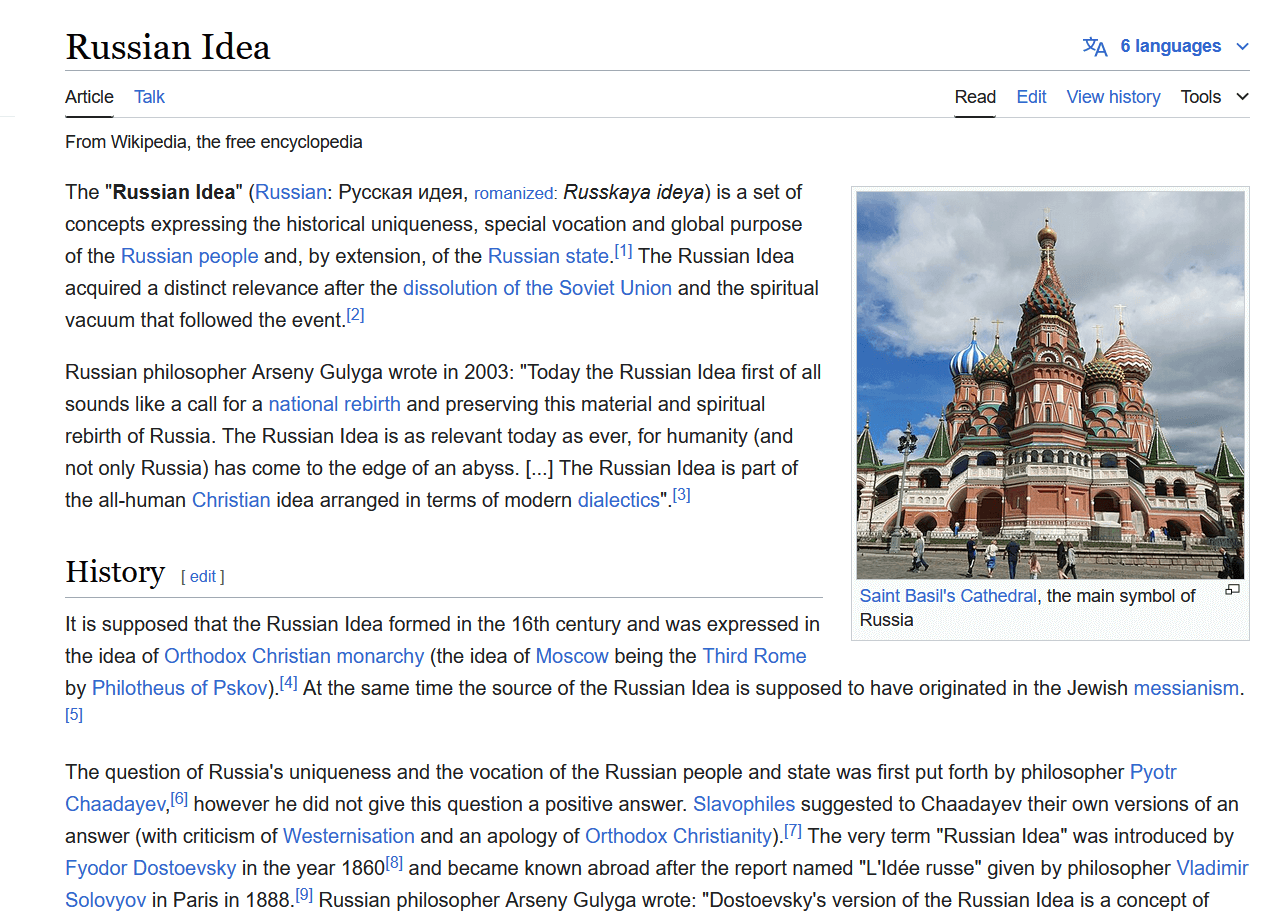Click the translate languages icon
1276x913 pixels.
[x=1095, y=47]
